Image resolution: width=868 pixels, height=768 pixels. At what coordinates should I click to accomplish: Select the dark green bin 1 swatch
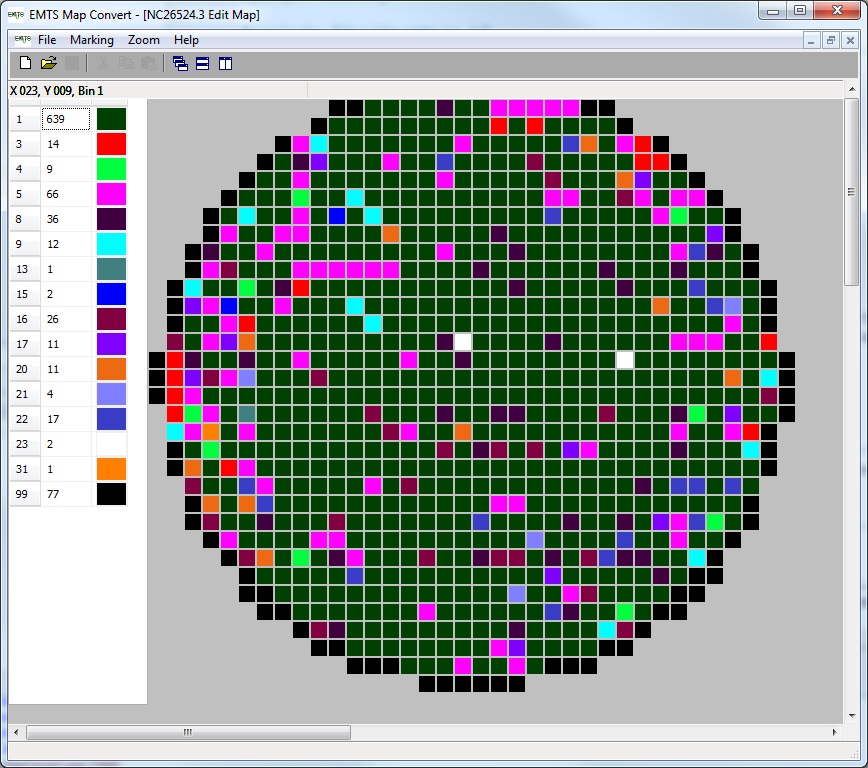(111, 119)
